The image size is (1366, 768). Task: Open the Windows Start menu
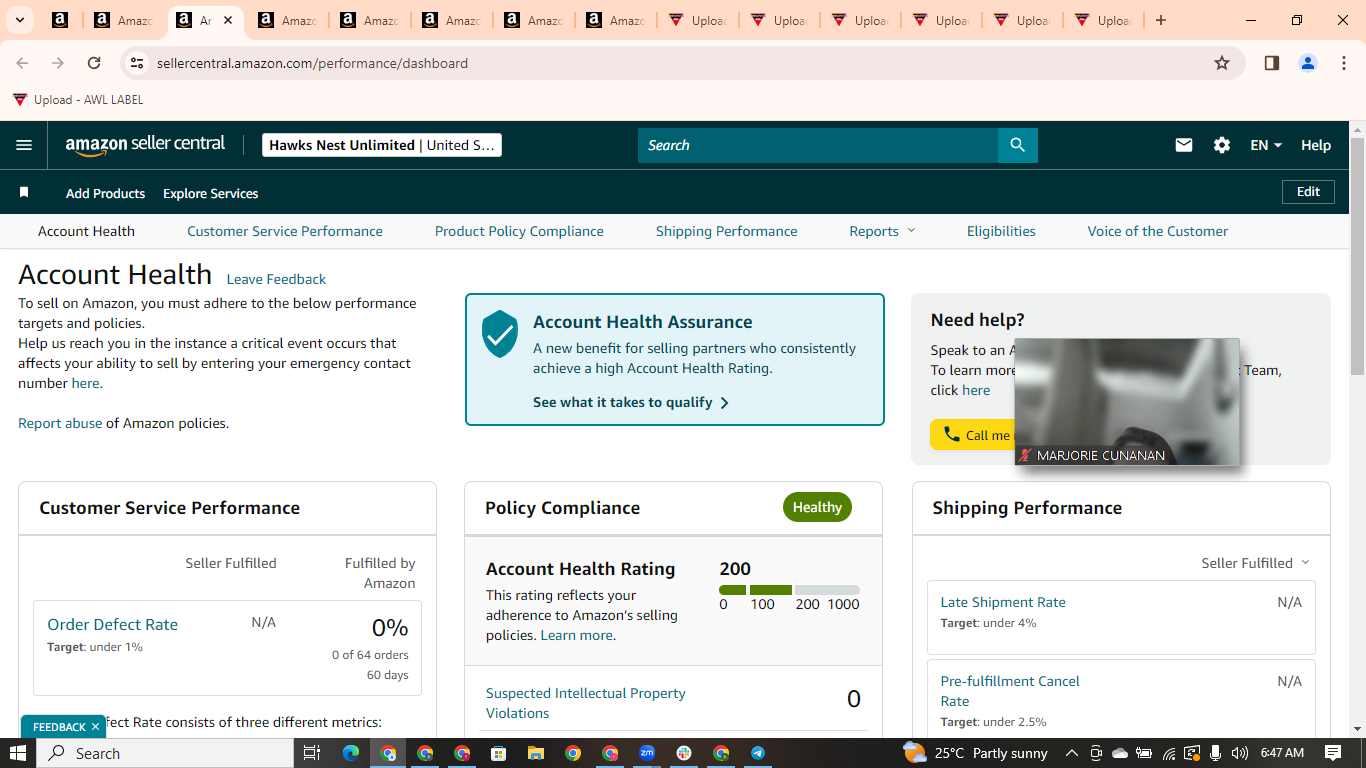coord(18,753)
